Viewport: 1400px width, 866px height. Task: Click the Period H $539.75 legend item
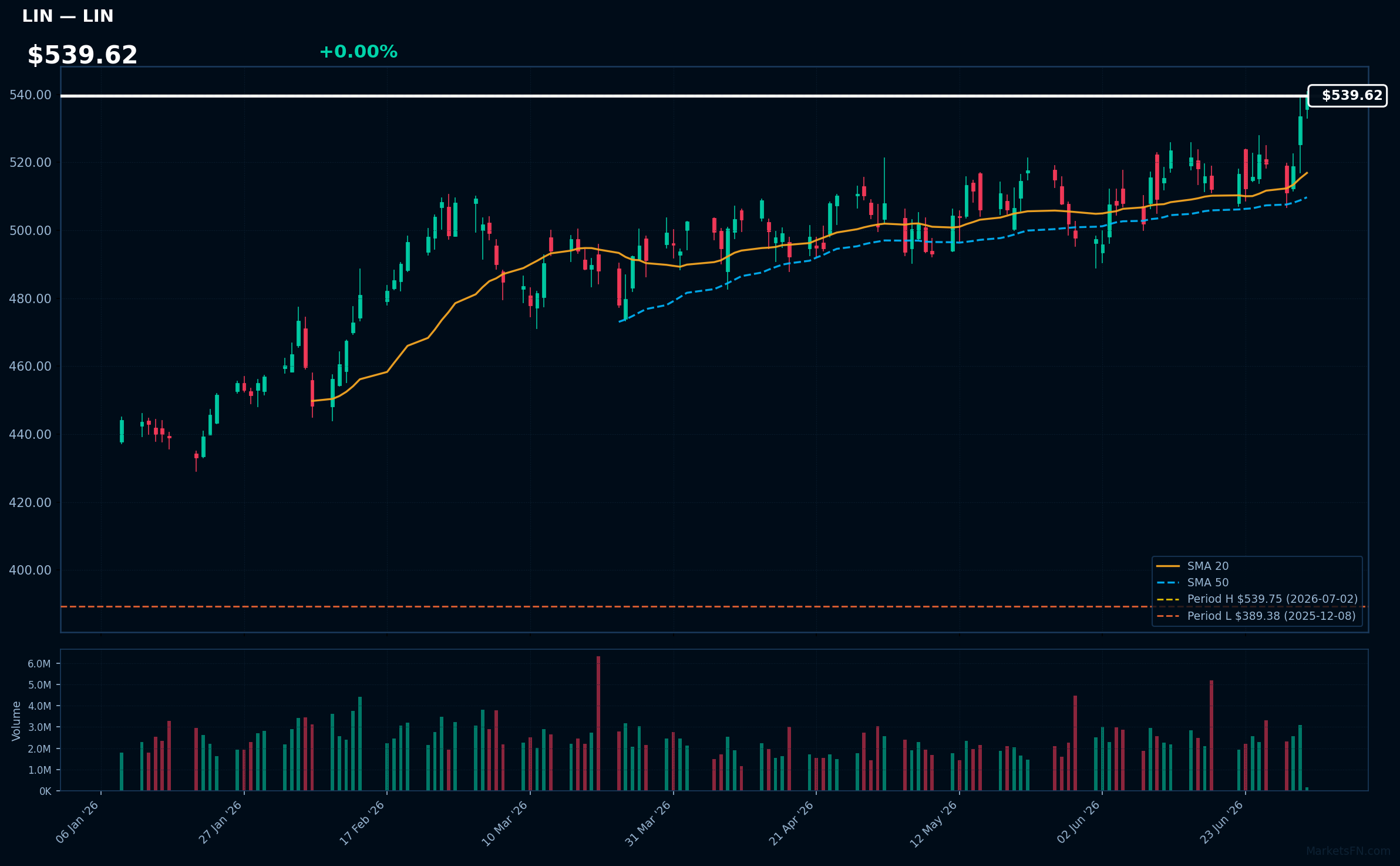(x=1257, y=599)
